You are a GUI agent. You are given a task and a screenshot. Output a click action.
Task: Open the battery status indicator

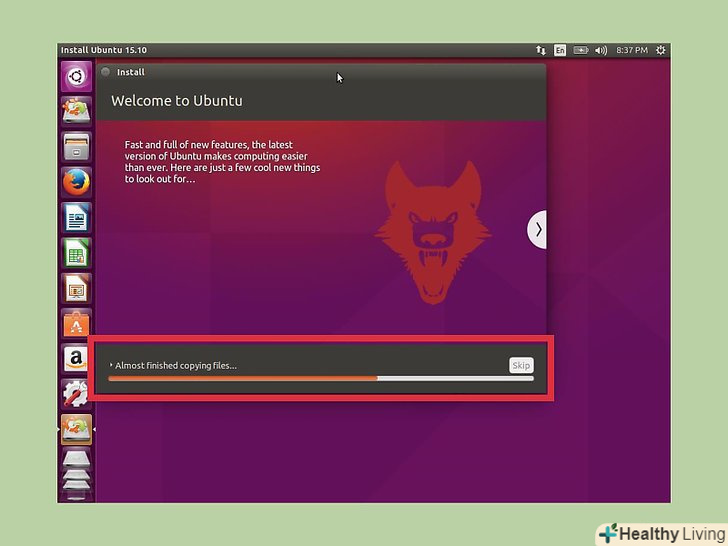click(x=580, y=50)
